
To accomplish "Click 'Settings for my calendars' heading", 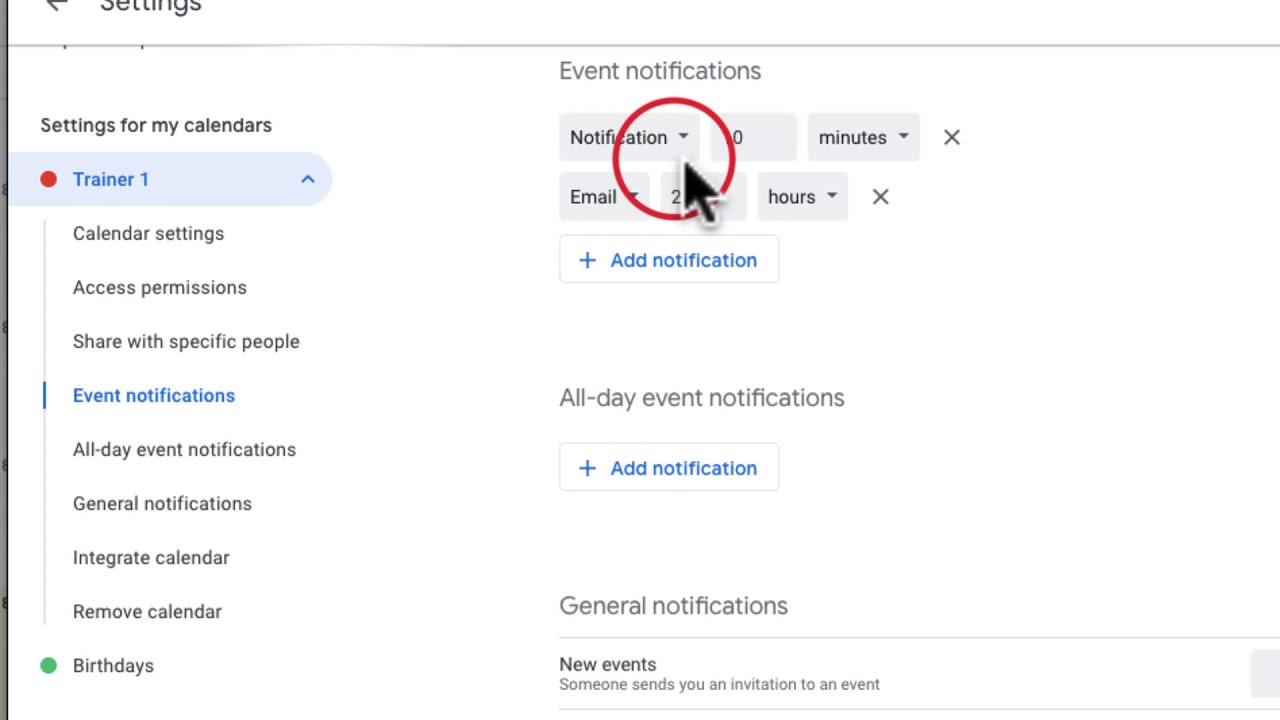I will [156, 125].
